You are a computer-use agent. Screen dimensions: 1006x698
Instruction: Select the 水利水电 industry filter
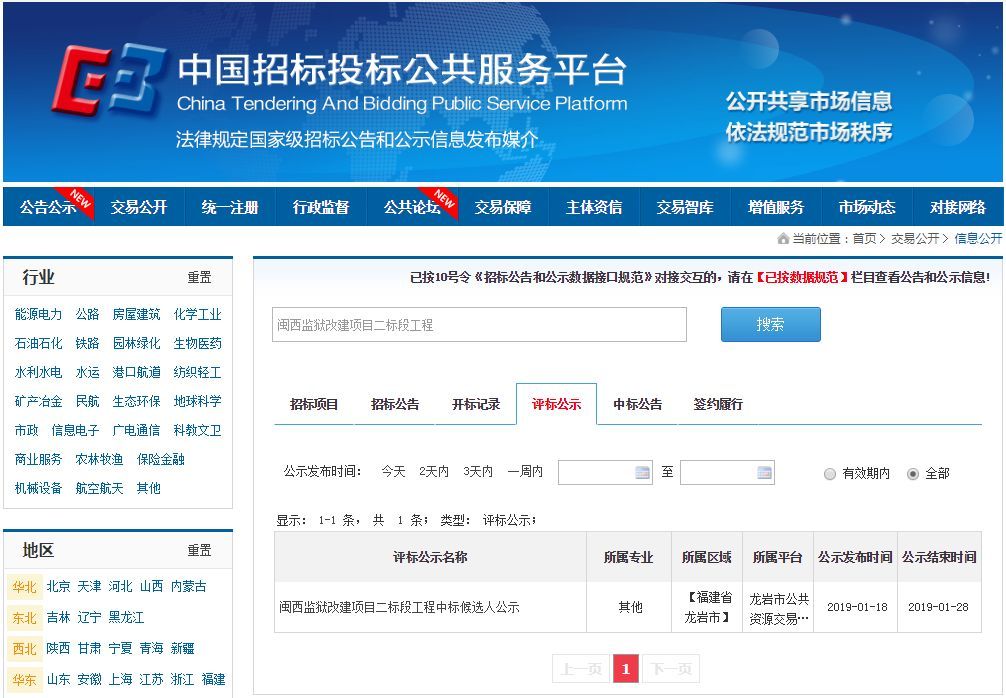[38, 372]
